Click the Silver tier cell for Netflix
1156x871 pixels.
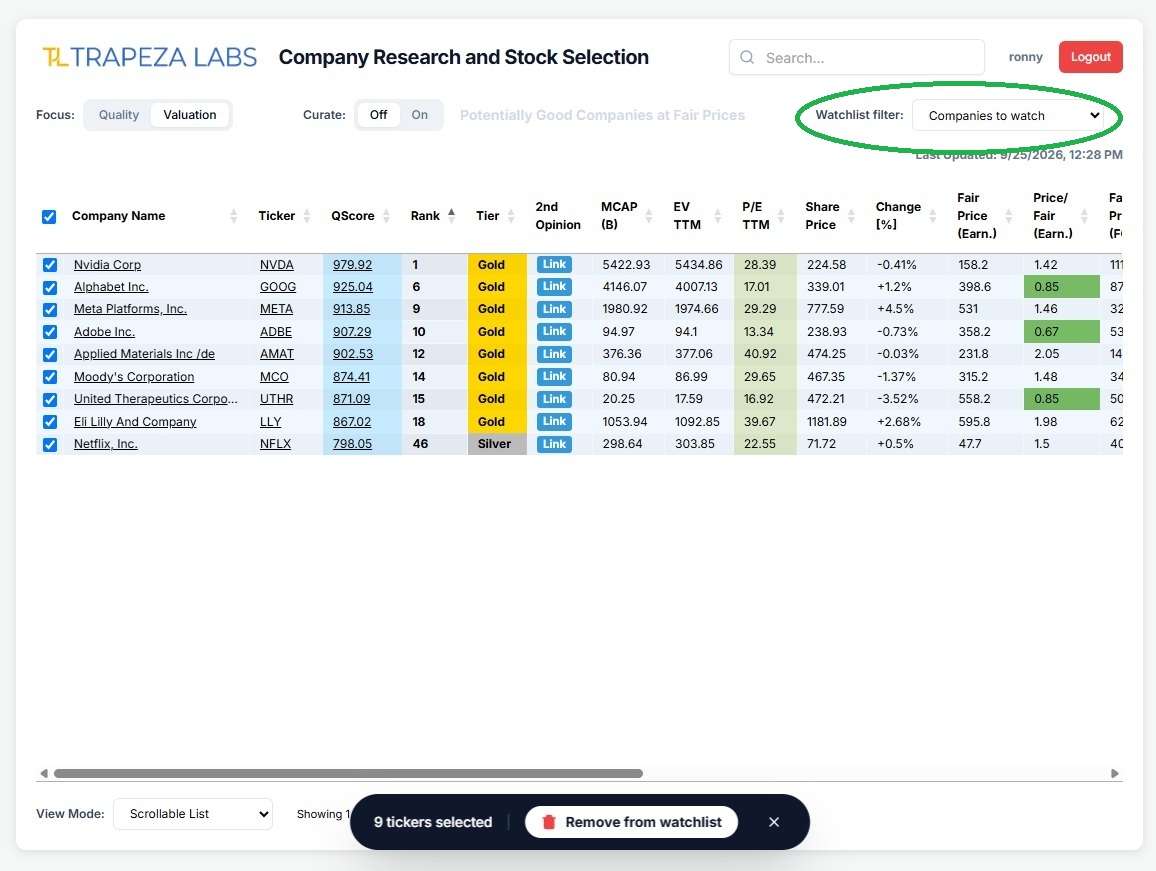click(x=497, y=444)
